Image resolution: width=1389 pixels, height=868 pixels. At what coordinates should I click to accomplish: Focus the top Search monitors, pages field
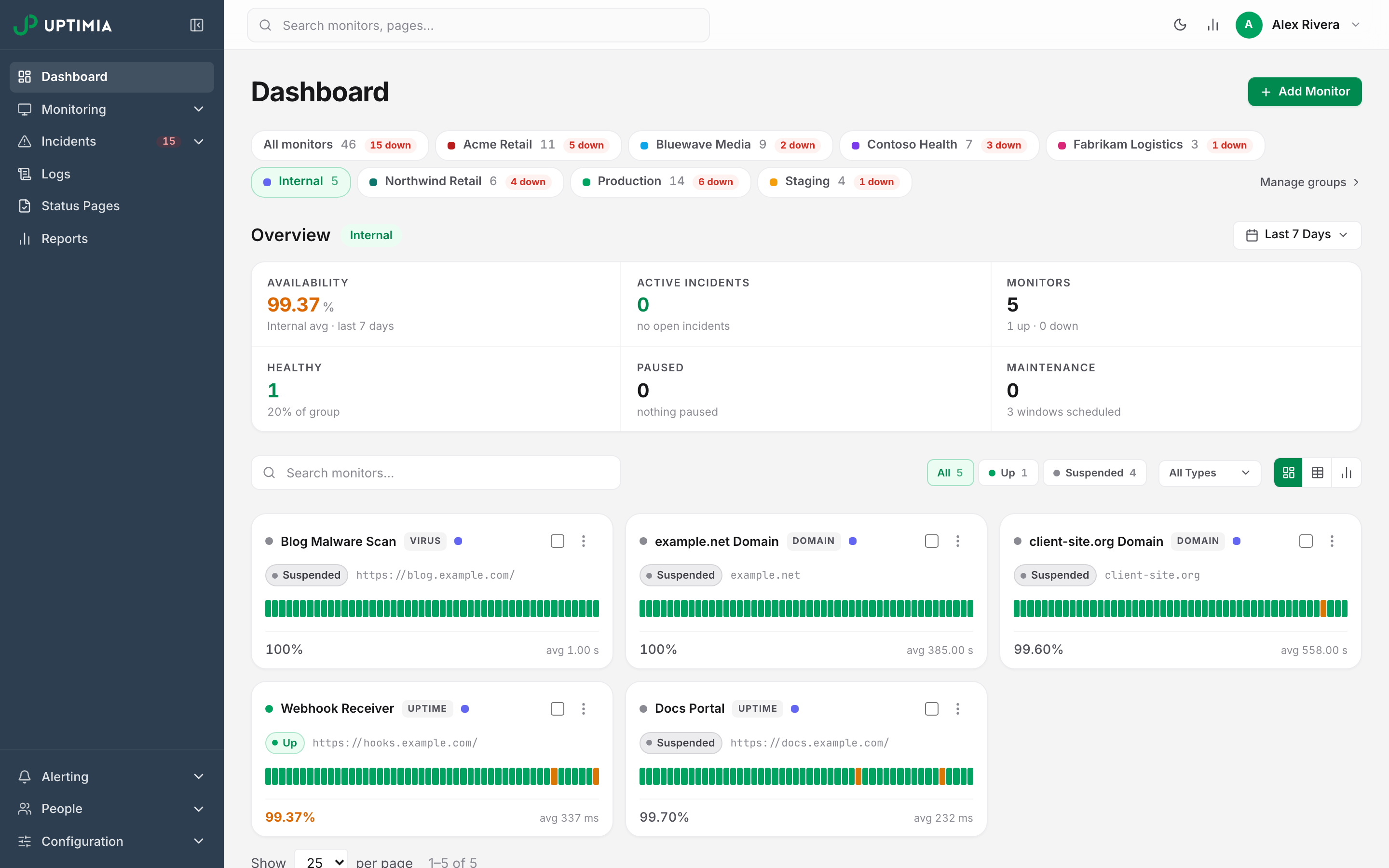pos(478,25)
